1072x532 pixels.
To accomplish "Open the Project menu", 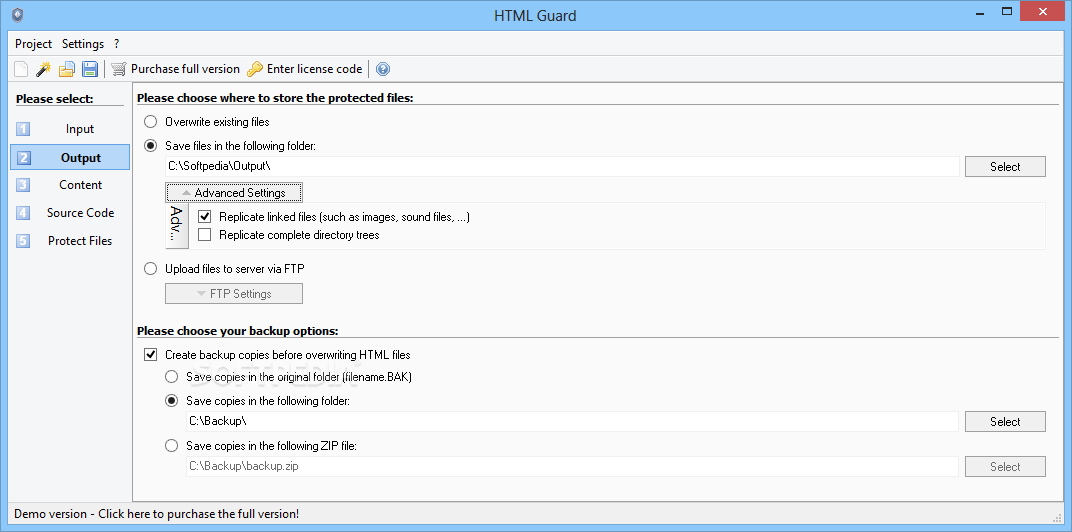I will coord(34,44).
